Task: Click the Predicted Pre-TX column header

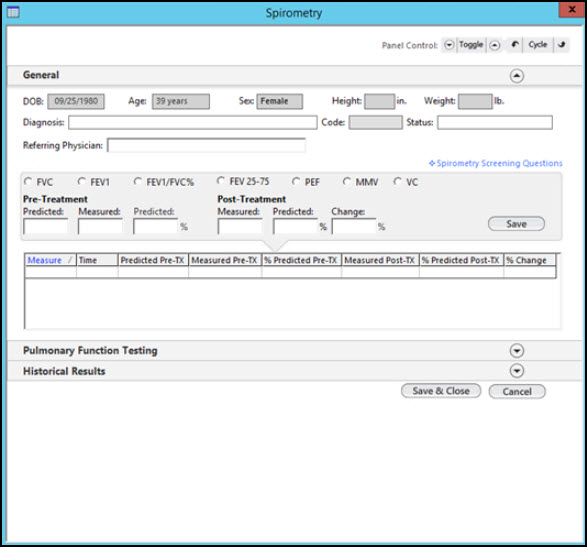Action: coord(153,260)
